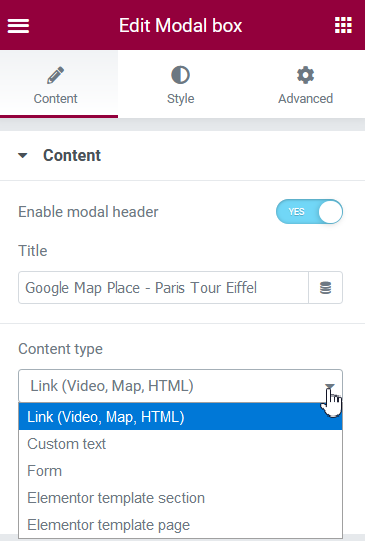365x541 pixels.
Task: Toggle the Enable modal header switch
Action: click(x=309, y=212)
